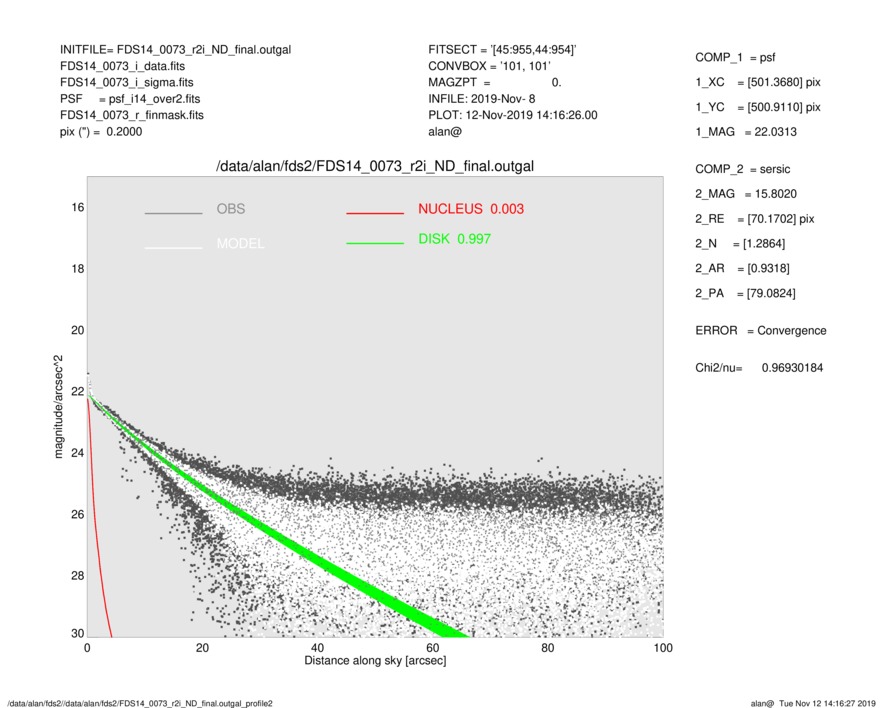Click the FITSECT '[45:955,44:954]' line

(x=502, y=50)
